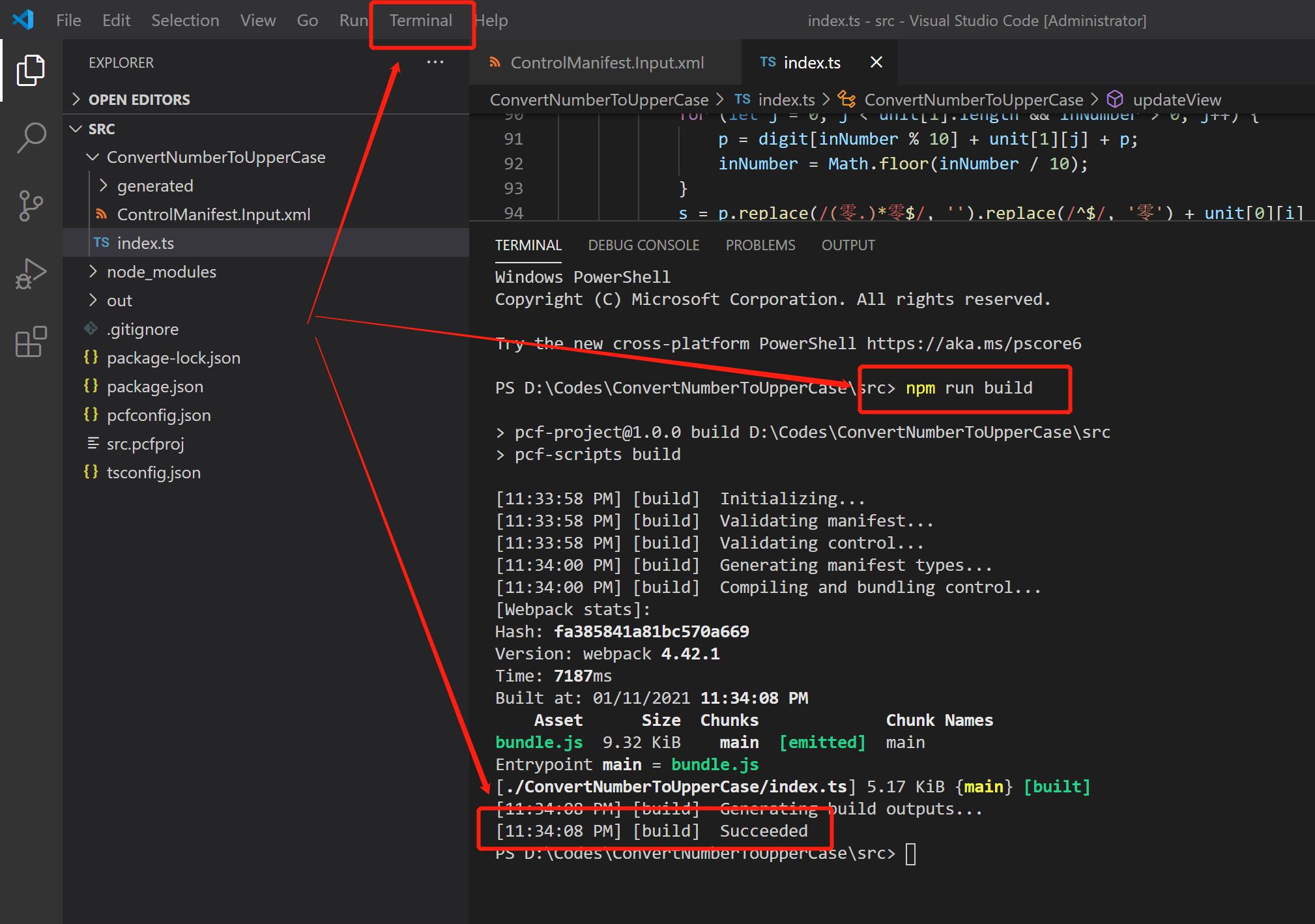1315x924 pixels.
Task: Open the Go menu
Action: point(308,20)
